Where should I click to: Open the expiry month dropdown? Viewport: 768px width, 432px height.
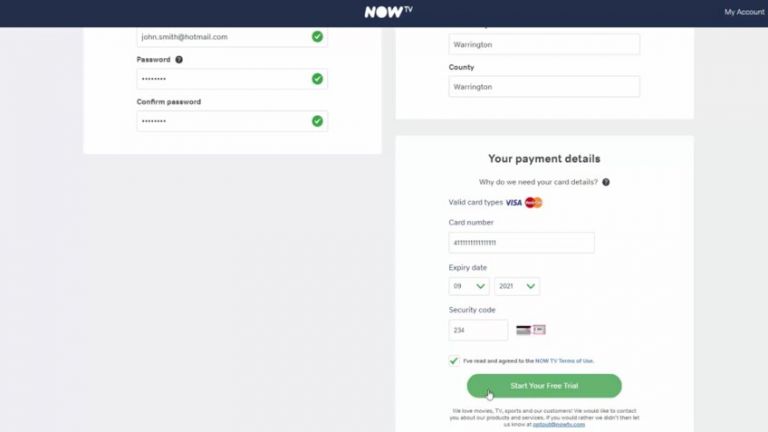[x=469, y=286]
